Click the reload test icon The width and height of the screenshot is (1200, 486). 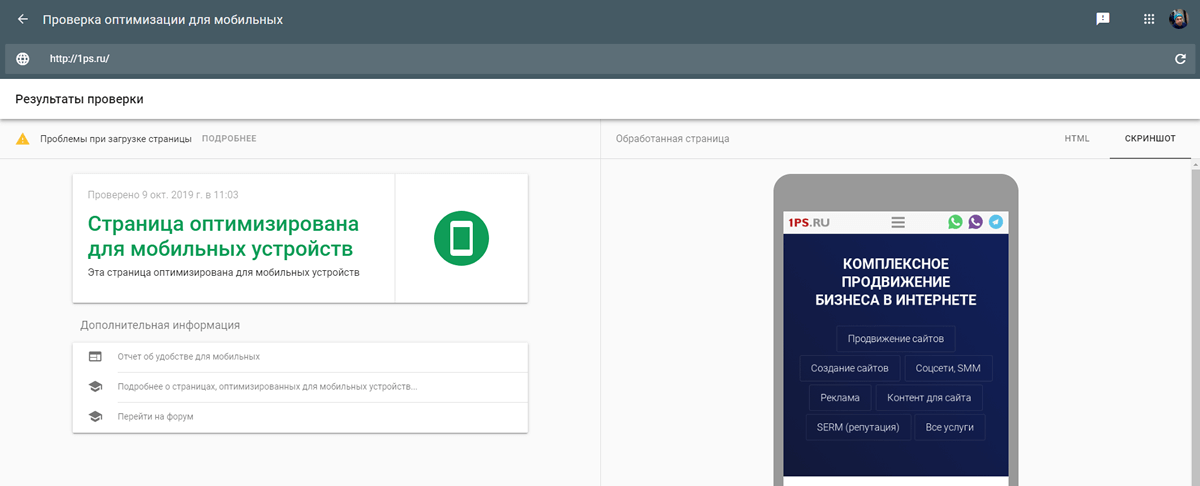[1180, 59]
